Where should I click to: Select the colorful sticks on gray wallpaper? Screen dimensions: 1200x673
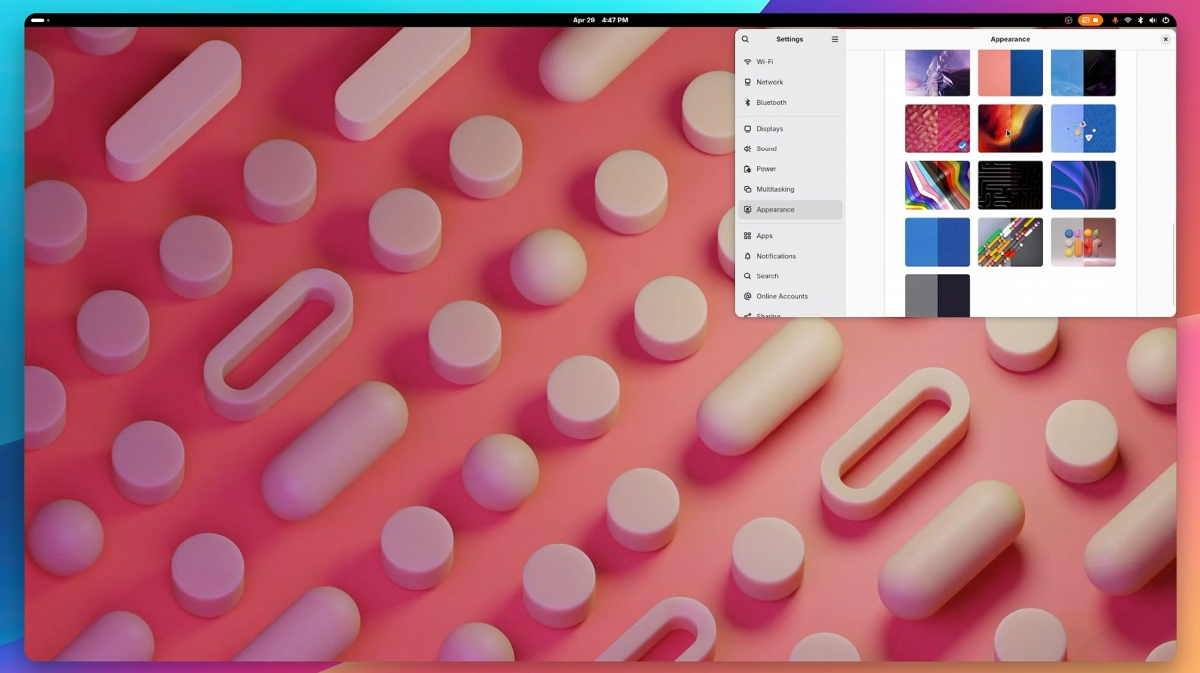coord(1010,242)
